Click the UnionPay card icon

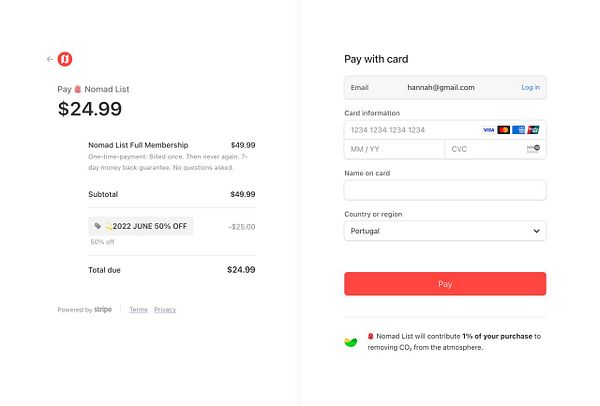(533, 130)
